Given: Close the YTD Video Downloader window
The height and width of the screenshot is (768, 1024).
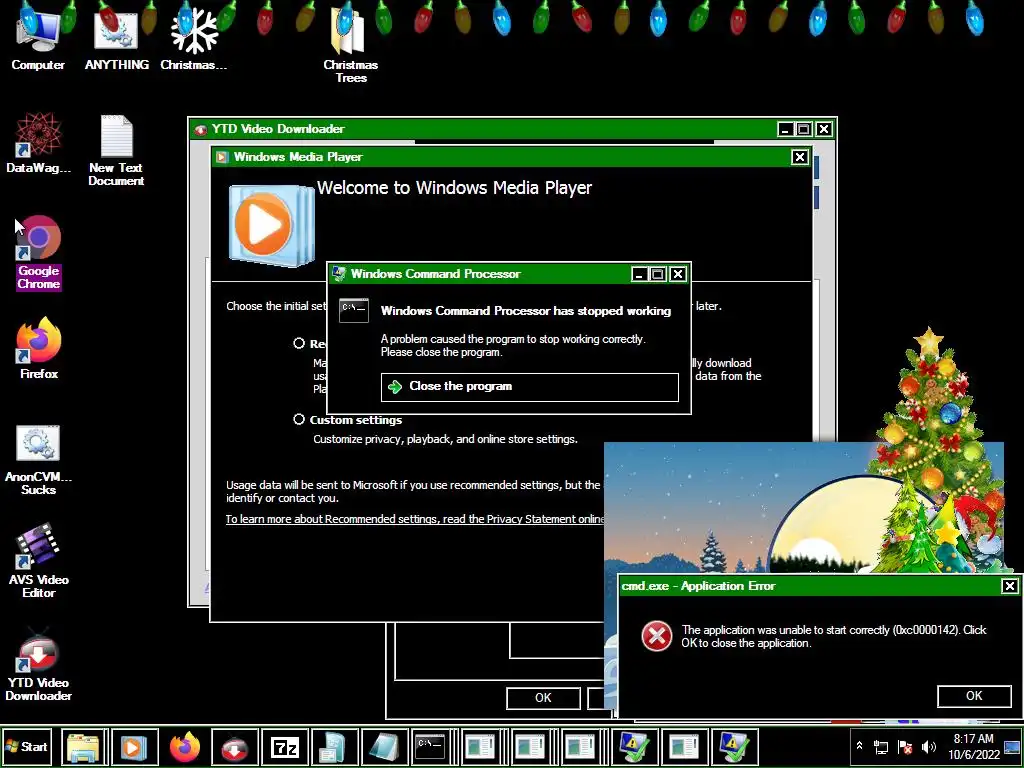Looking at the screenshot, I should 824,129.
